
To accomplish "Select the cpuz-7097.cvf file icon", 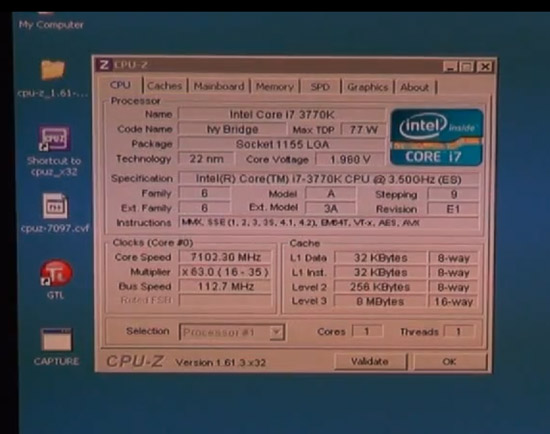I will 55,206.
